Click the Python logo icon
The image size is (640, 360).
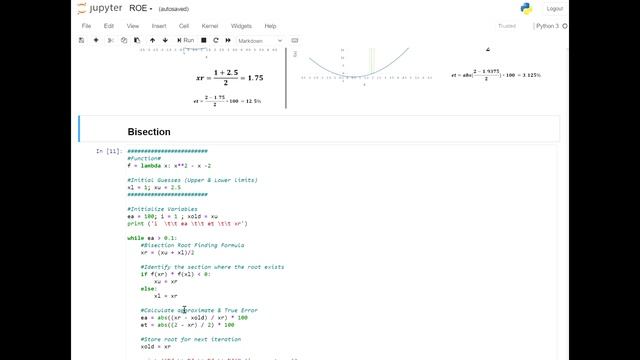click(x=526, y=9)
